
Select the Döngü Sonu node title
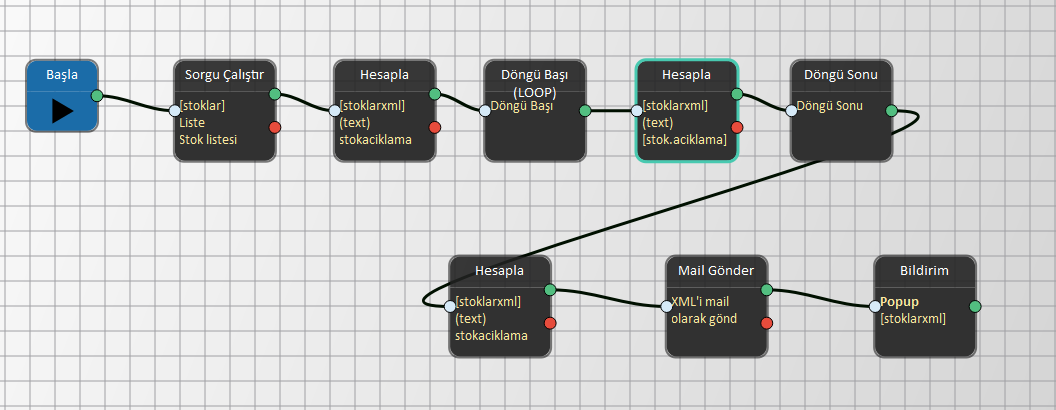(841, 74)
